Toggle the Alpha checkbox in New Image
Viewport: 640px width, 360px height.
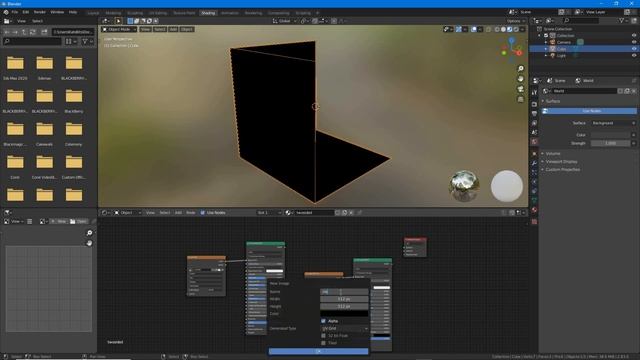pyautogui.click(x=323, y=321)
